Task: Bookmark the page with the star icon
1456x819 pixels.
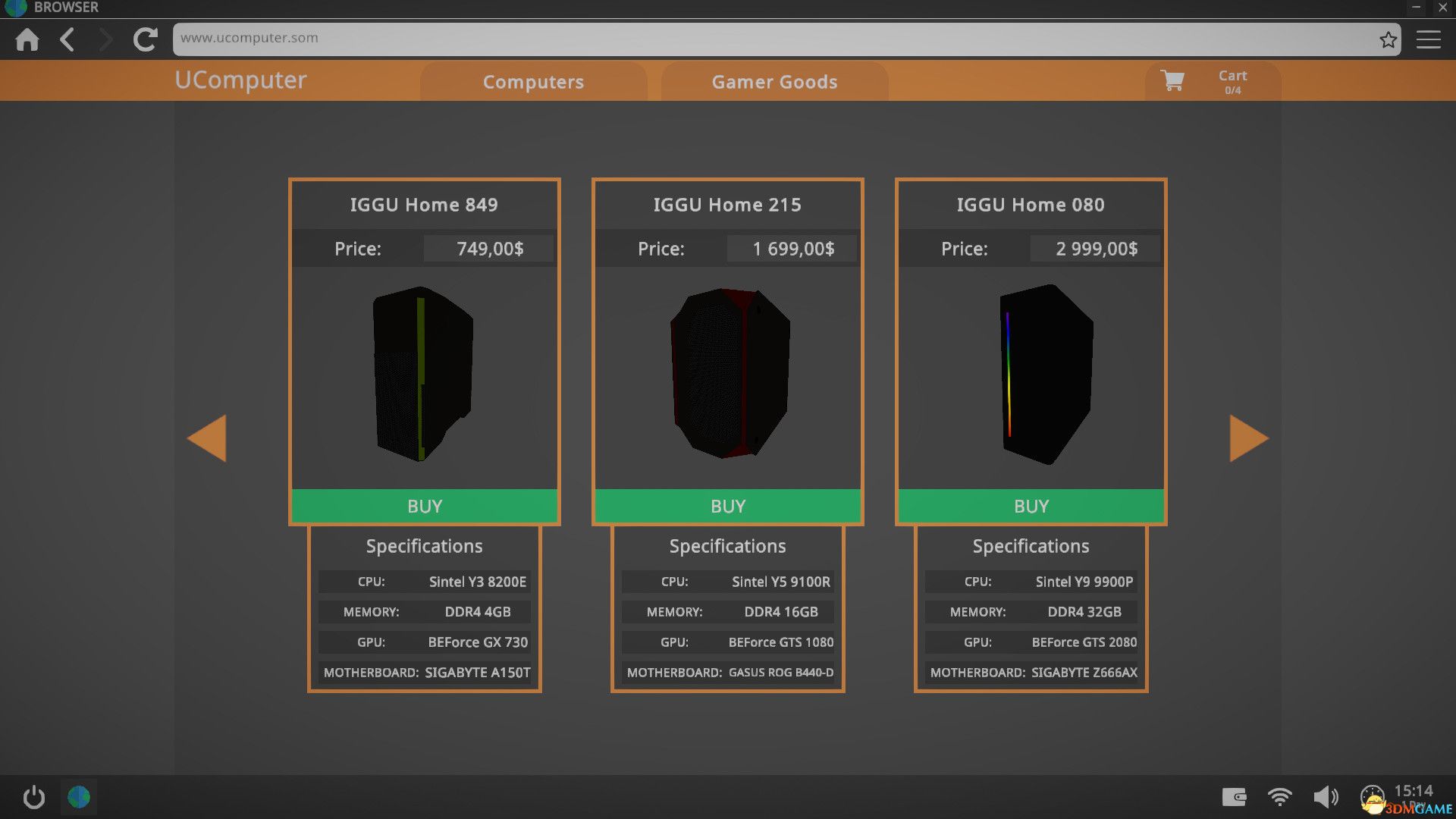Action: (x=1388, y=39)
